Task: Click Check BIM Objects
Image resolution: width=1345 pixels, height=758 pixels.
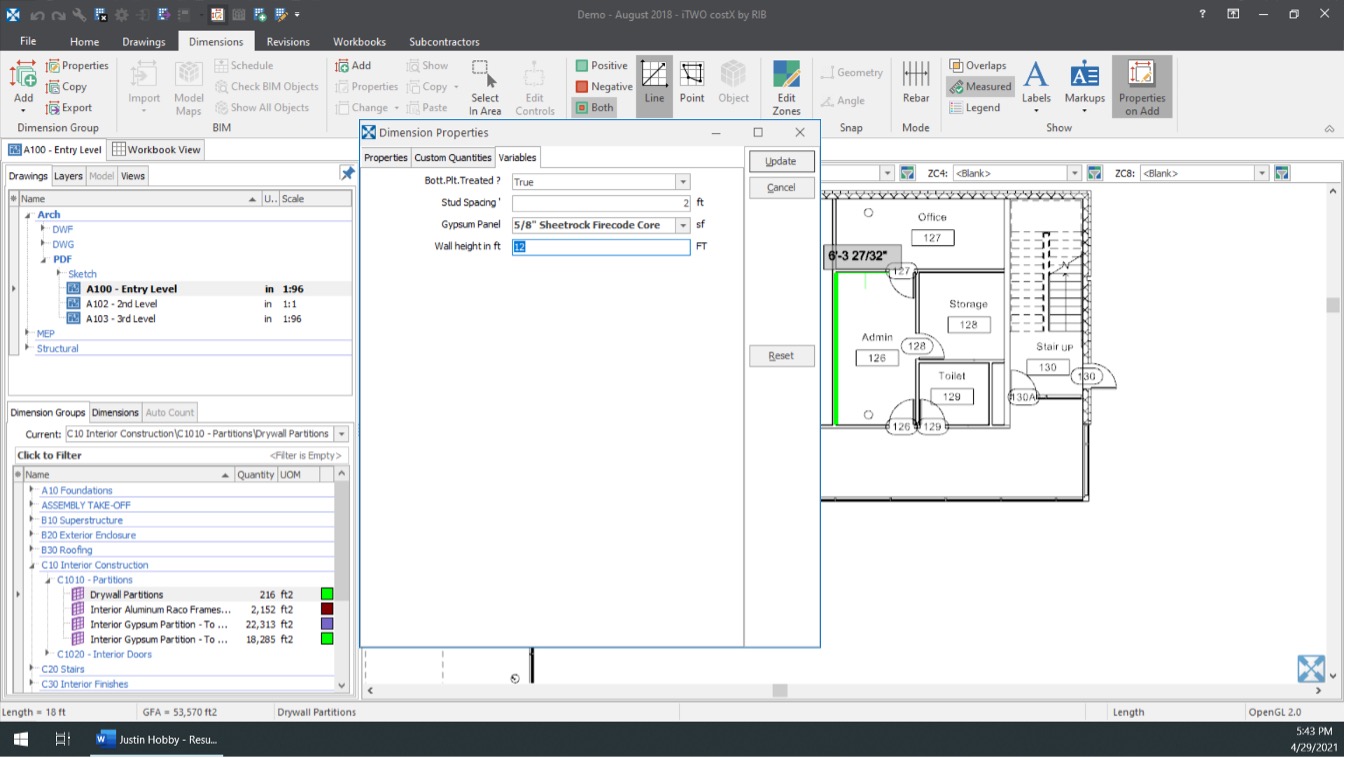Action: (266, 87)
